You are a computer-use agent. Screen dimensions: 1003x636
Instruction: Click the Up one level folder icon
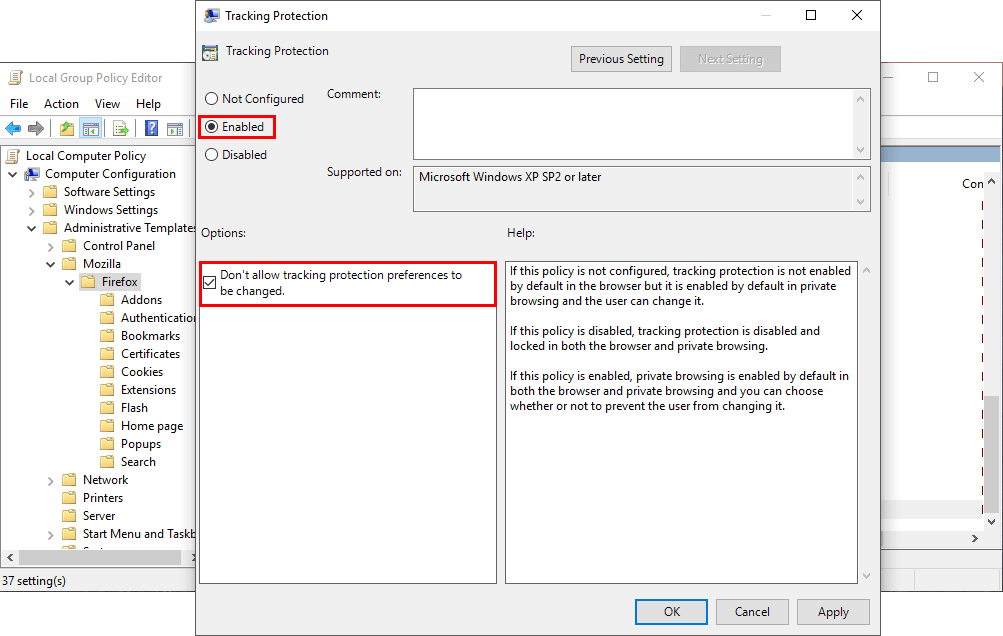coord(66,127)
